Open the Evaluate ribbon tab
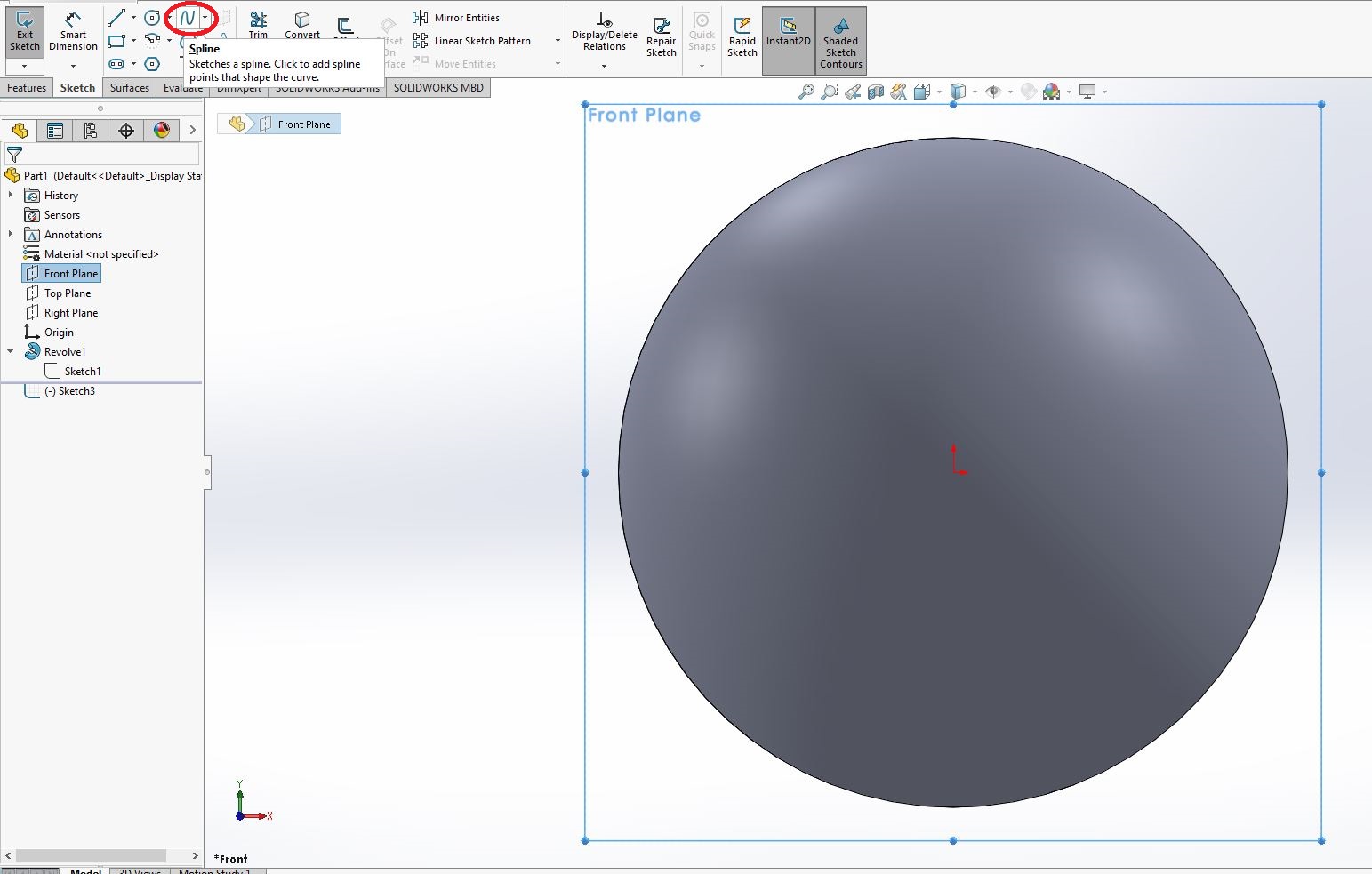 point(182,87)
